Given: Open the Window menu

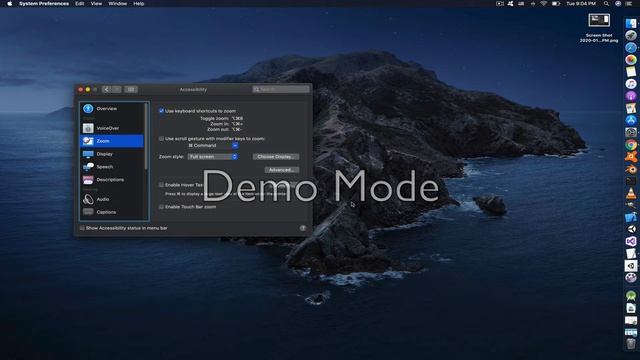Looking at the screenshot, I should click(118, 4).
